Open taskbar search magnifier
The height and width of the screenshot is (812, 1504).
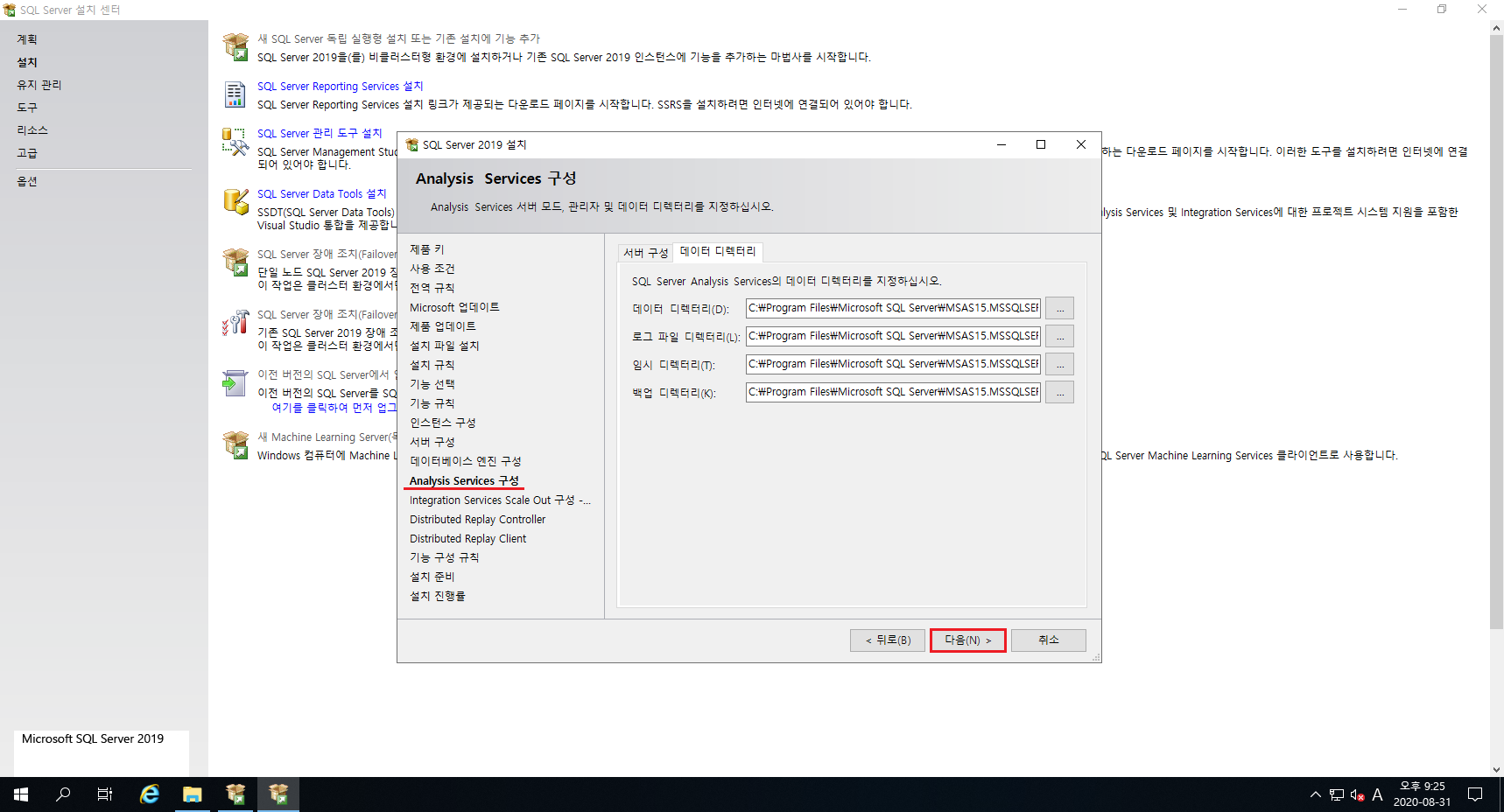(x=63, y=794)
